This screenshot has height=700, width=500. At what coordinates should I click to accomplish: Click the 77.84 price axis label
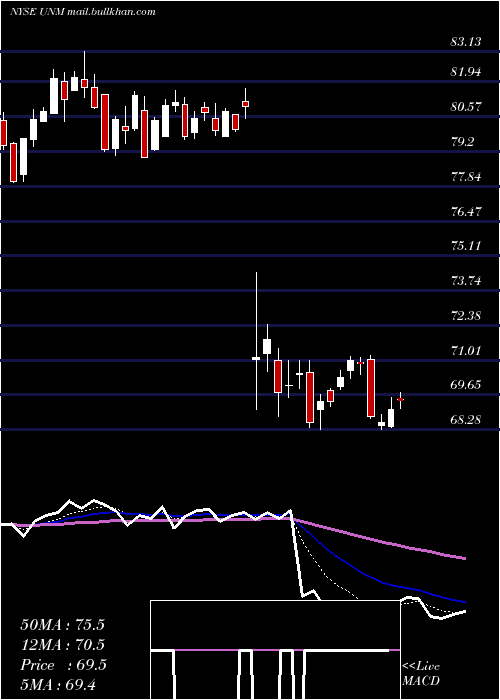pos(466,176)
